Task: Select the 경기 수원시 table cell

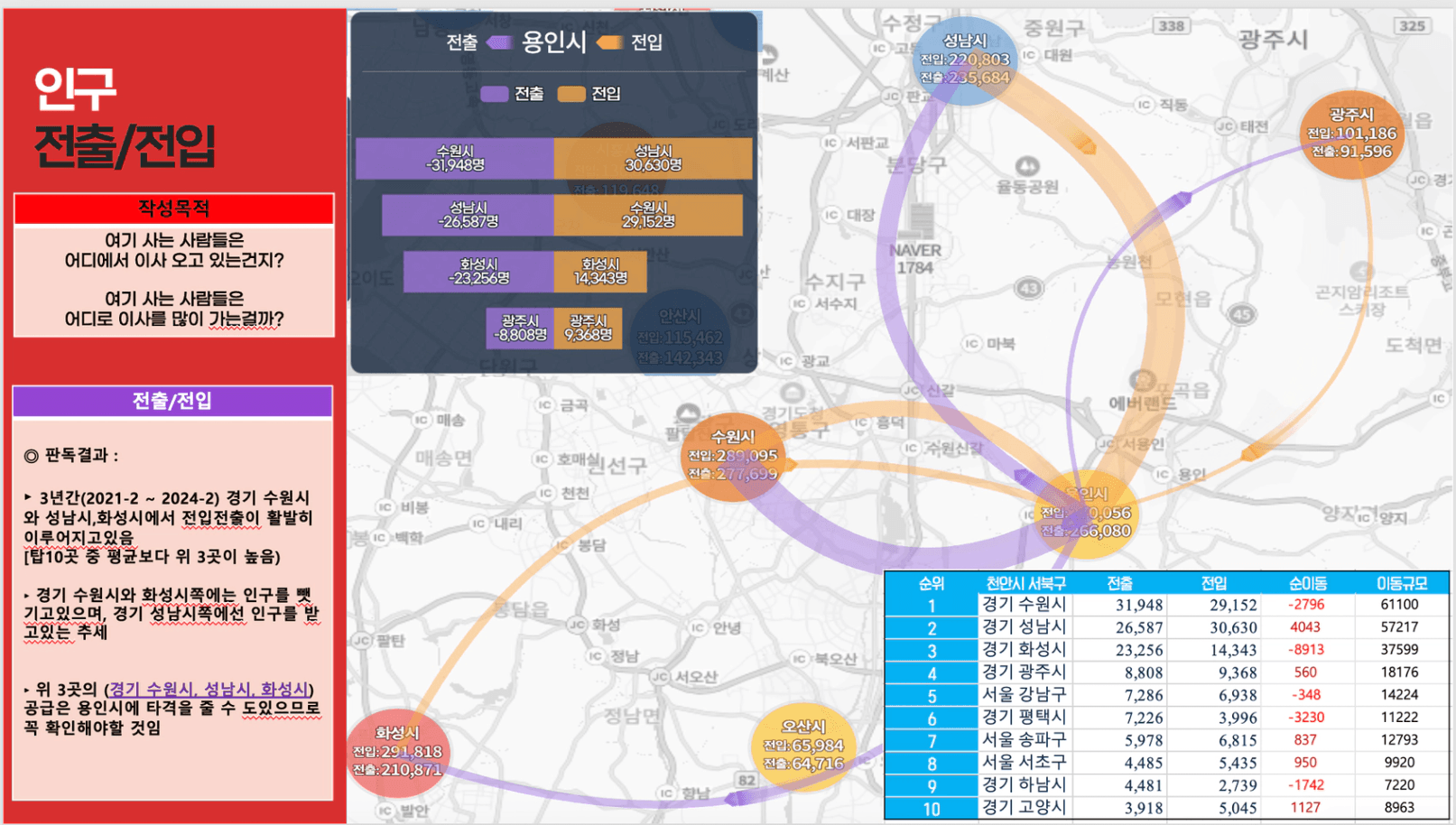Action: pyautogui.click(x=1025, y=605)
